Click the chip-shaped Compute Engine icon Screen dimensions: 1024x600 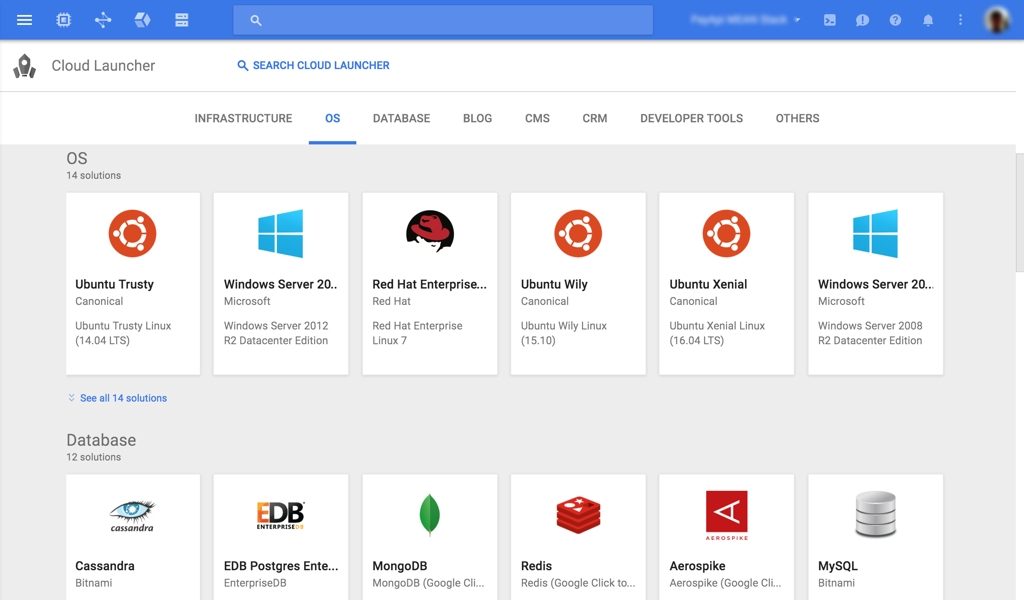click(63, 20)
